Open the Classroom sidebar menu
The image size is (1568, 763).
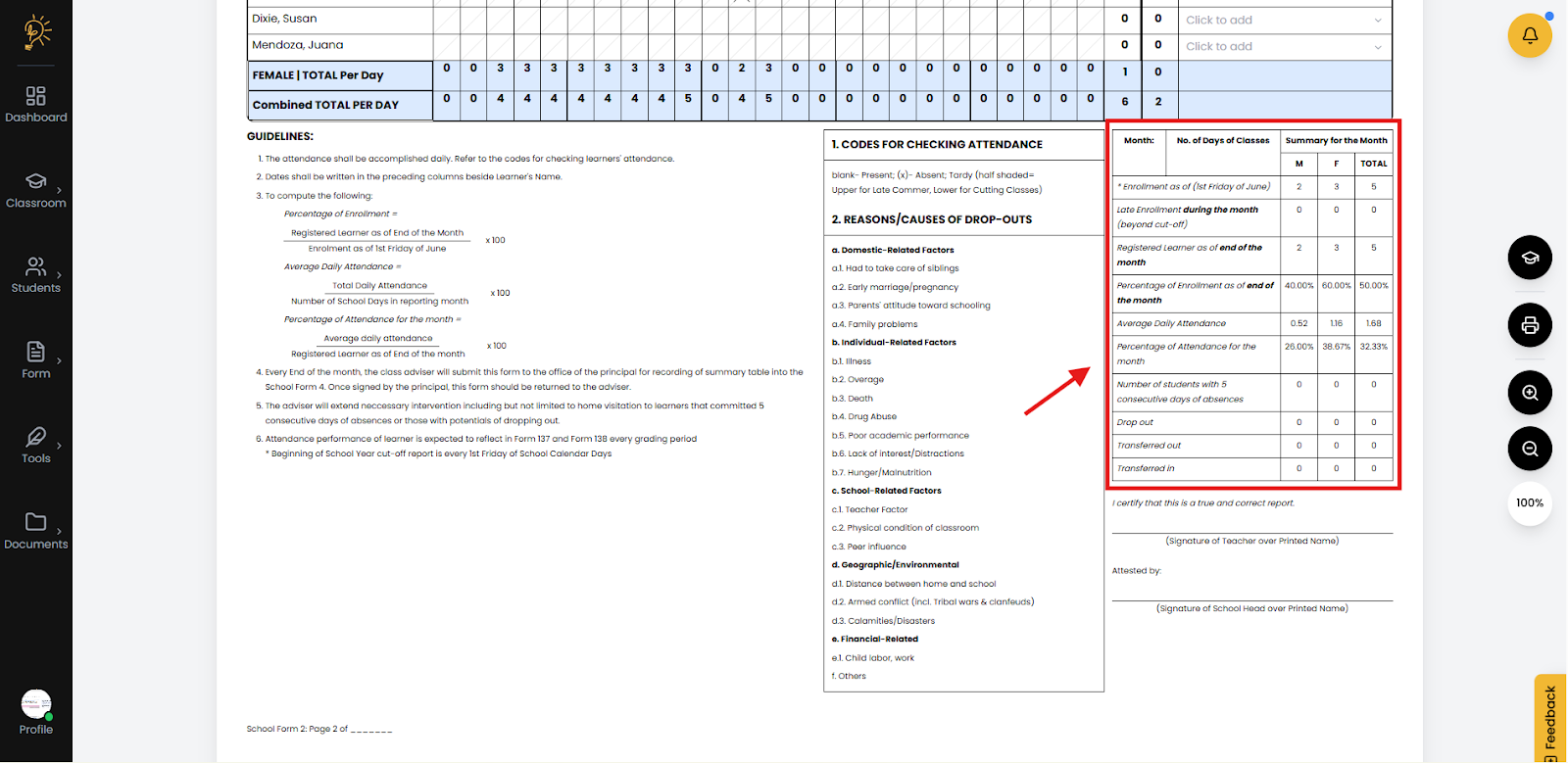36,190
